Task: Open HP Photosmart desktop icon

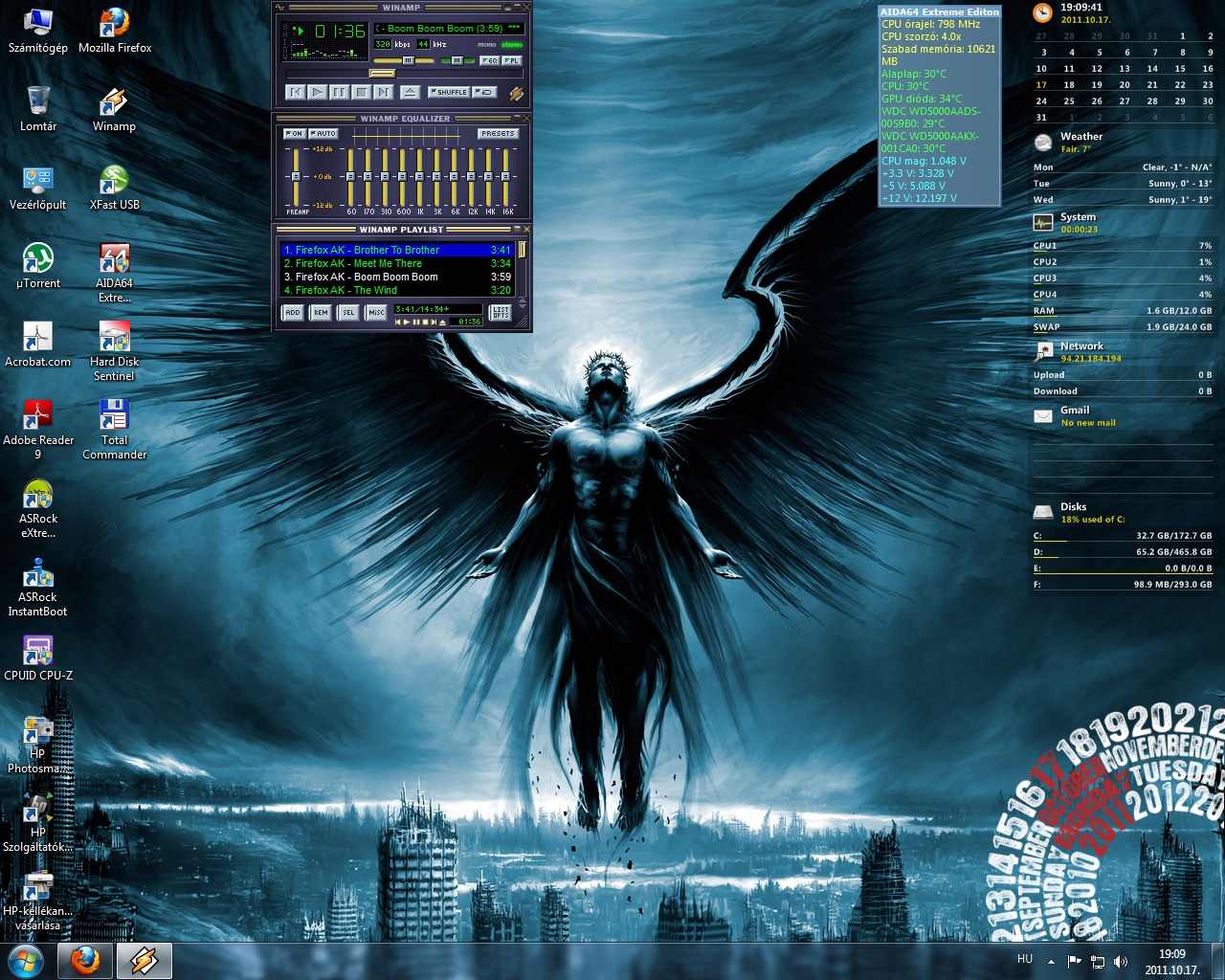Action: pyautogui.click(x=38, y=745)
